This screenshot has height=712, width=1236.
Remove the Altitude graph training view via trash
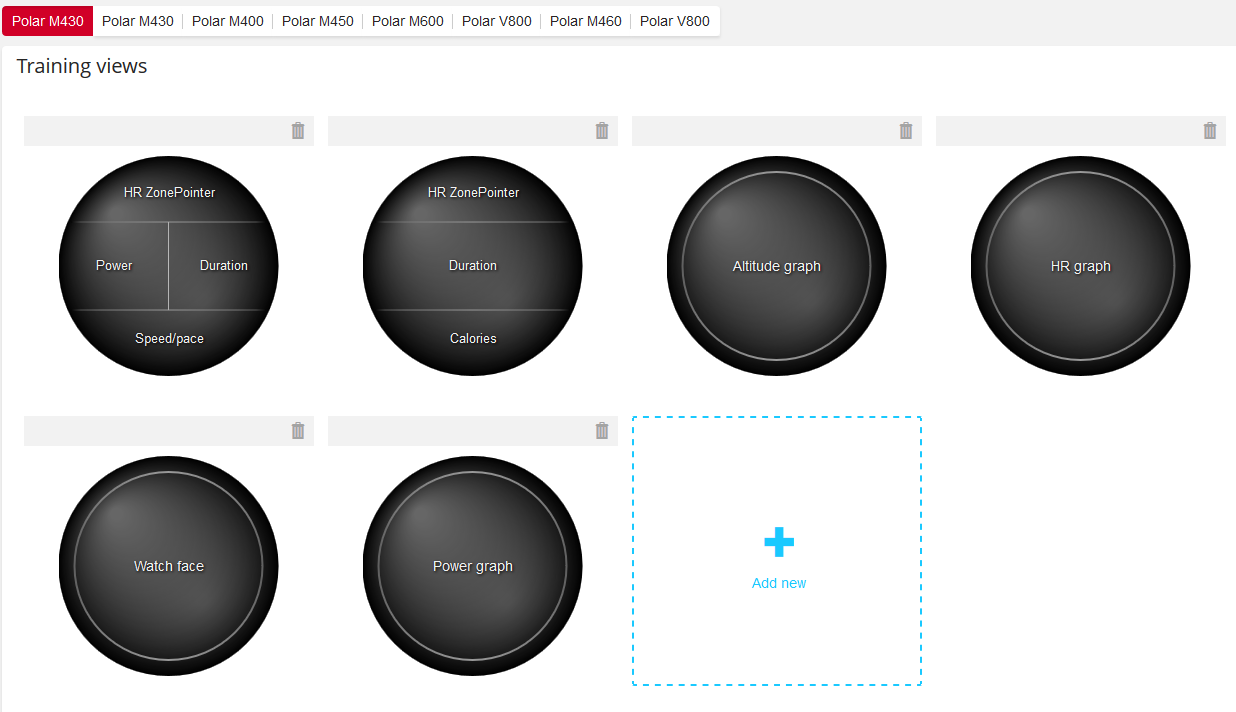906,131
